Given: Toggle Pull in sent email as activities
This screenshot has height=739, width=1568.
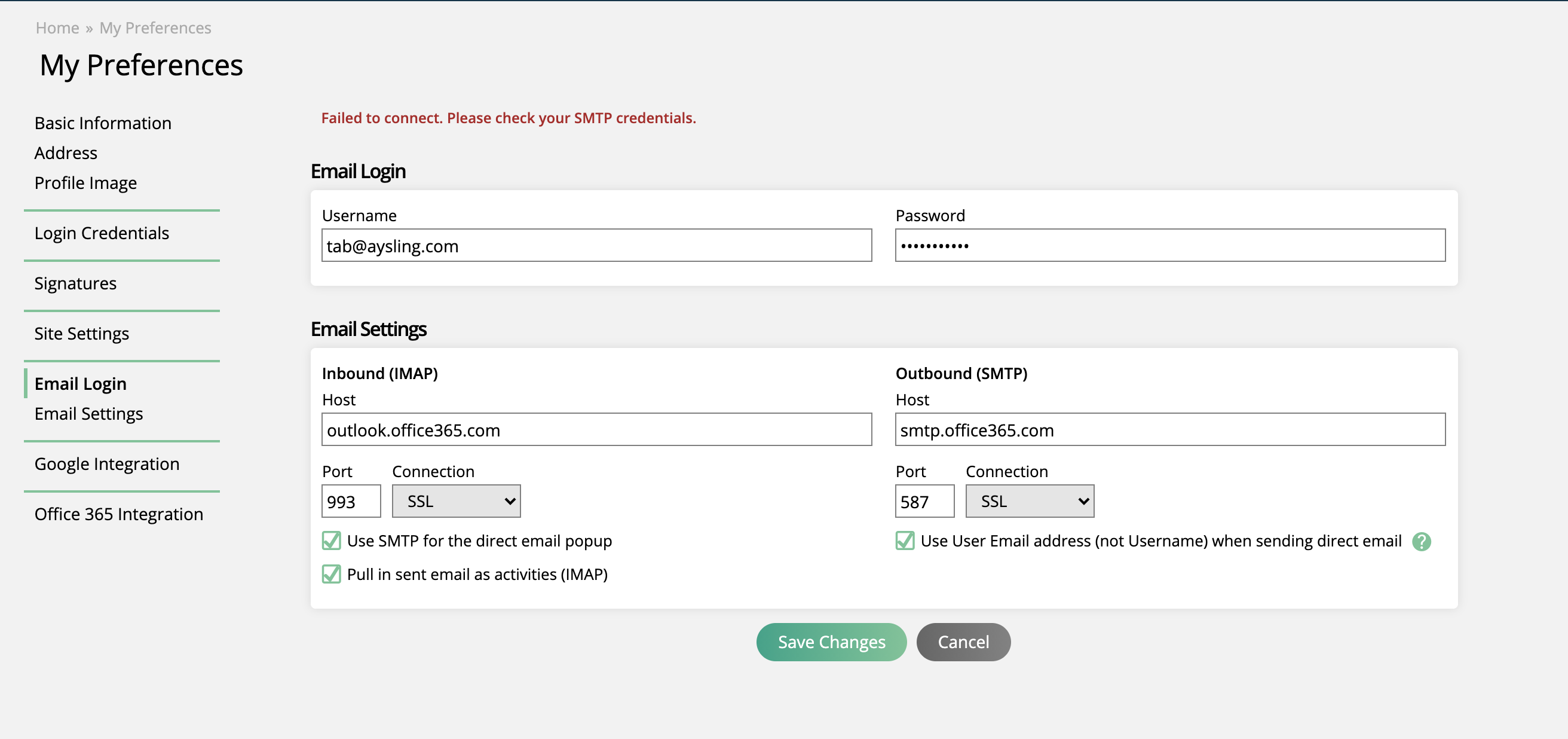Looking at the screenshot, I should click(x=331, y=574).
